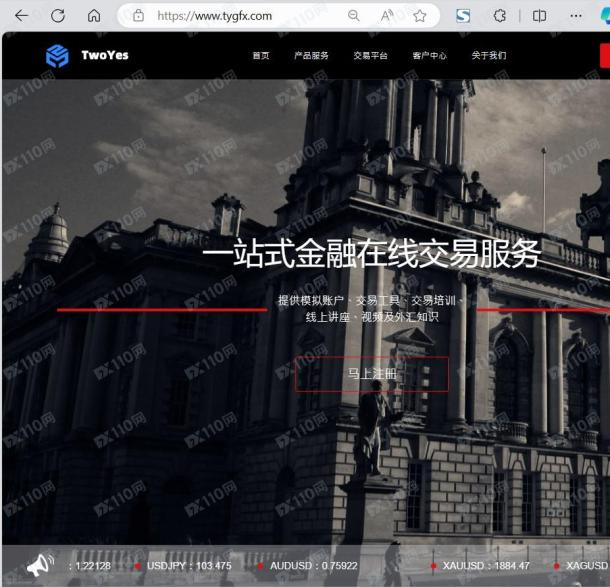Refresh the current page
610x587 pixels.
point(58,16)
